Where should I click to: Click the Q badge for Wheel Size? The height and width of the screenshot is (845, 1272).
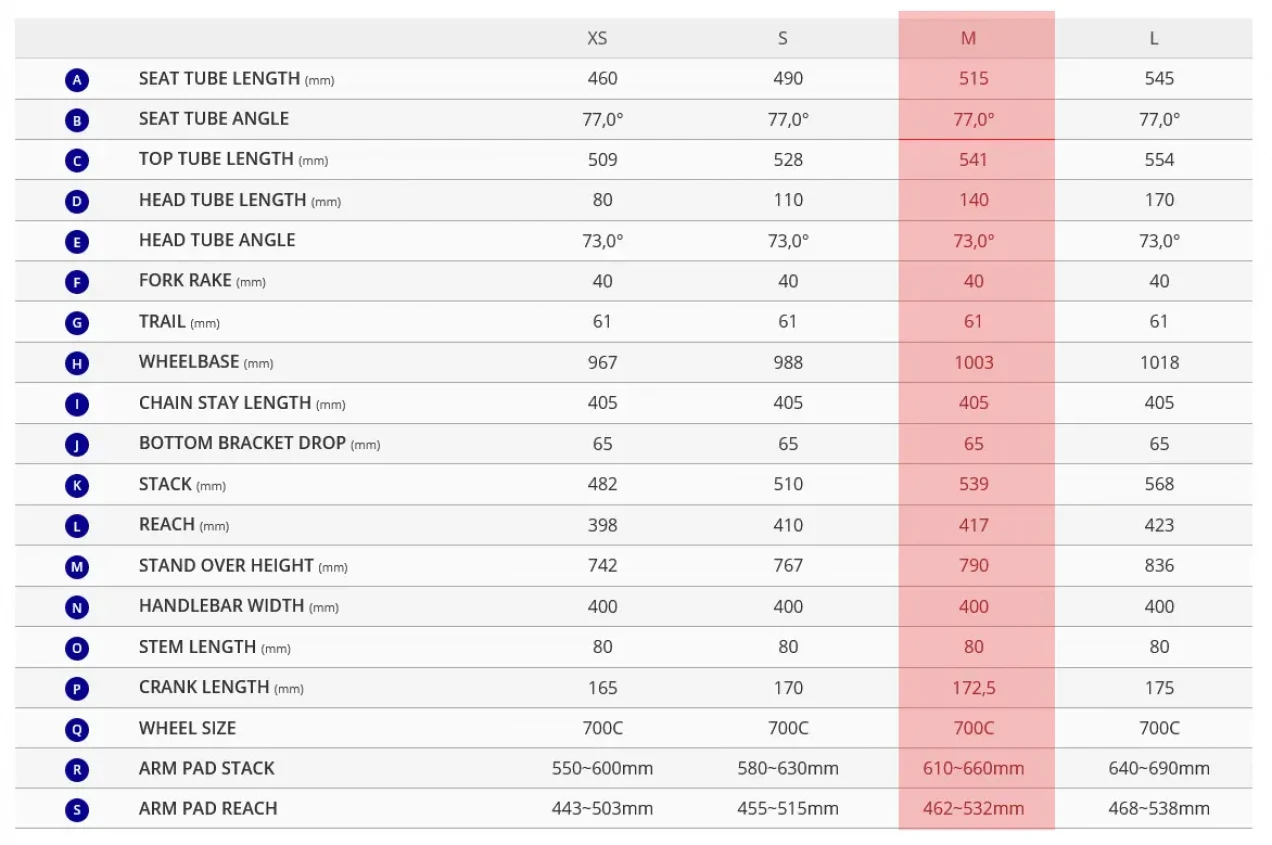(77, 729)
